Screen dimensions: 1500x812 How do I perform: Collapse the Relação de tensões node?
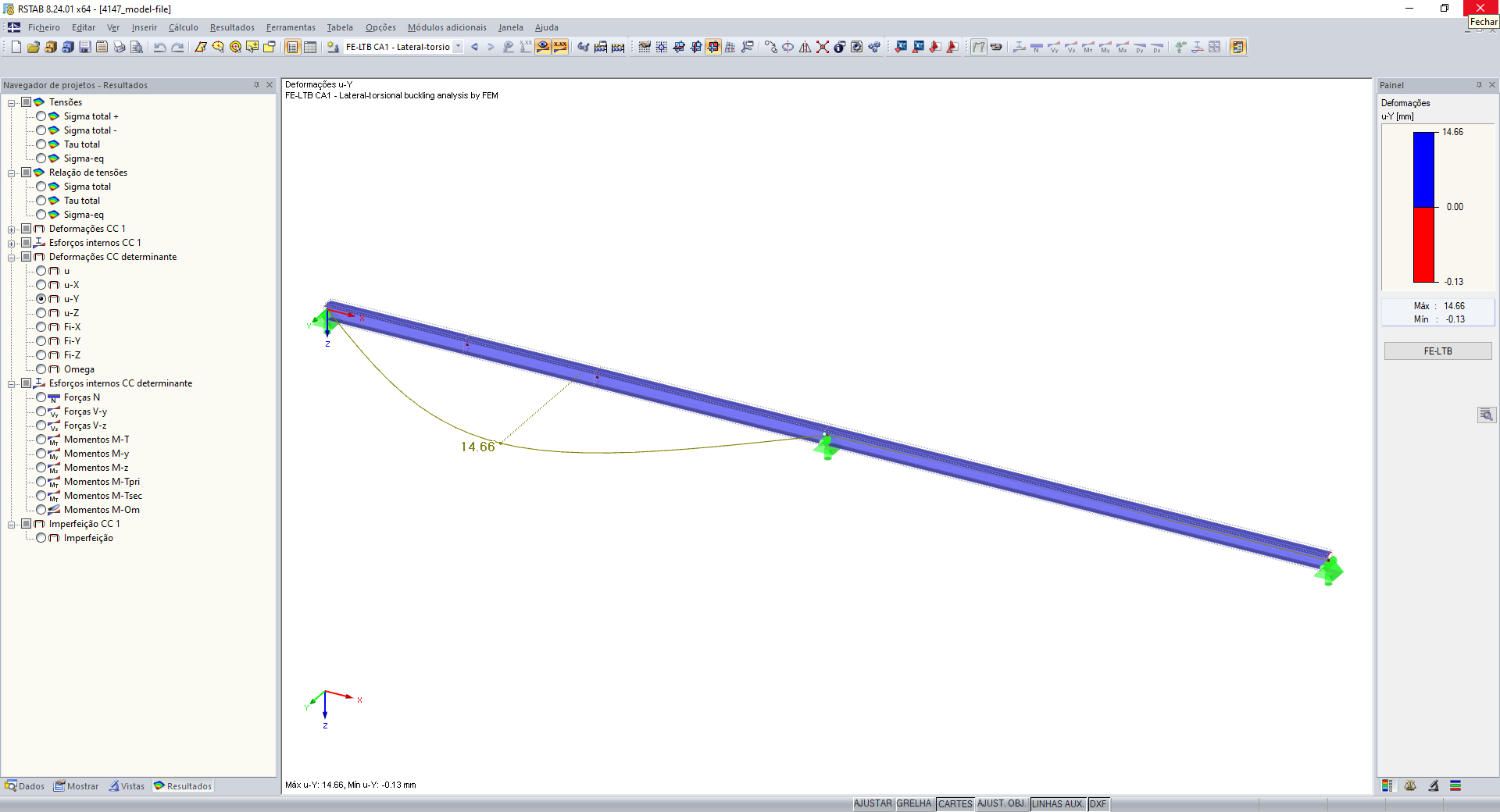point(12,173)
